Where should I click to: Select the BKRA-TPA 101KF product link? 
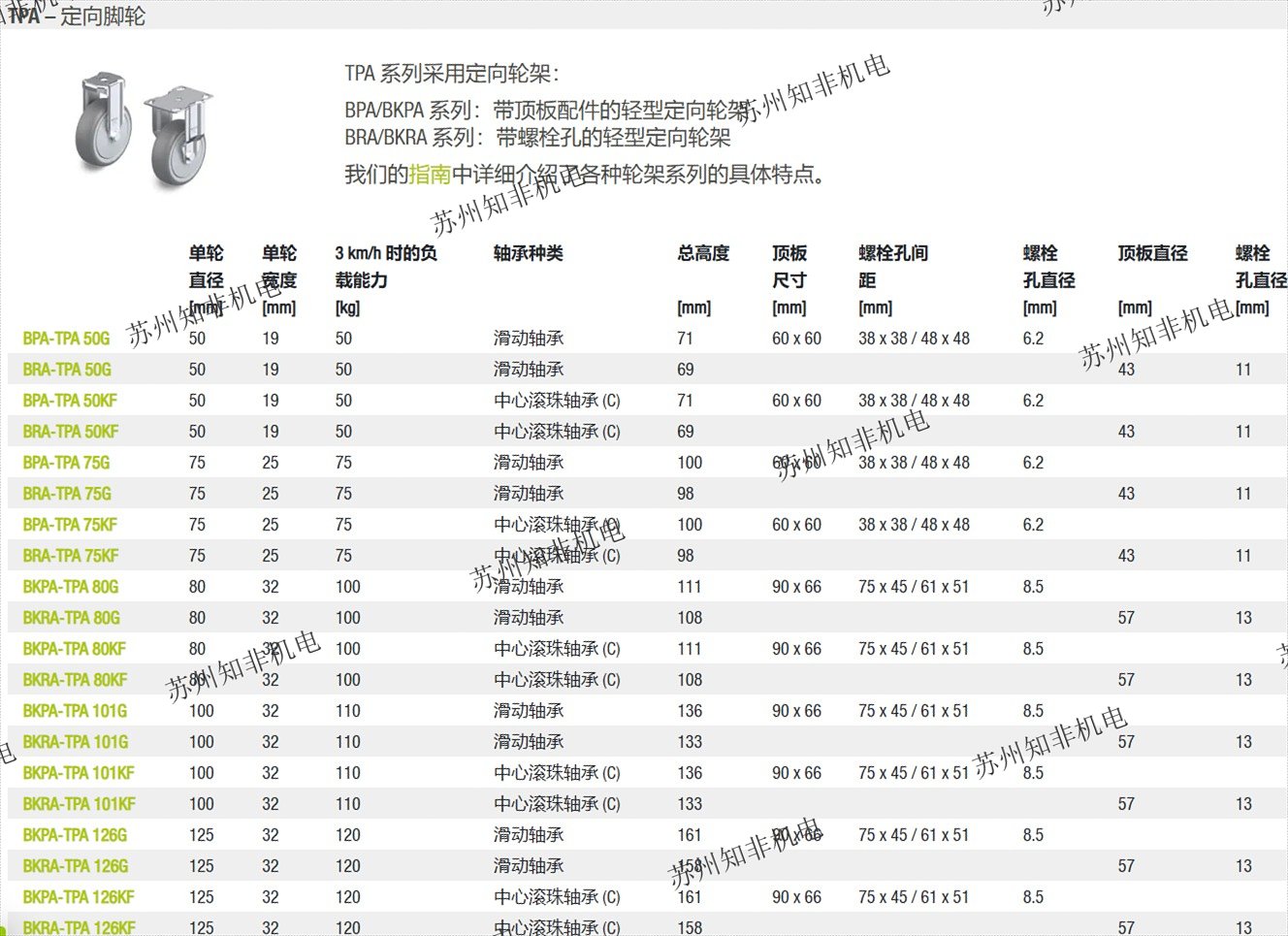[x=80, y=804]
